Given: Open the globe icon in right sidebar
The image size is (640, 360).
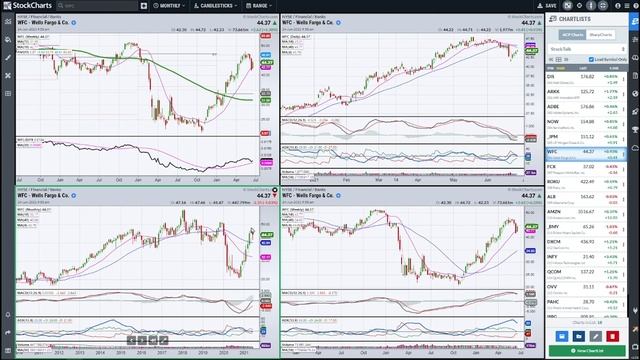Looking at the screenshot, I should tap(635, 93).
